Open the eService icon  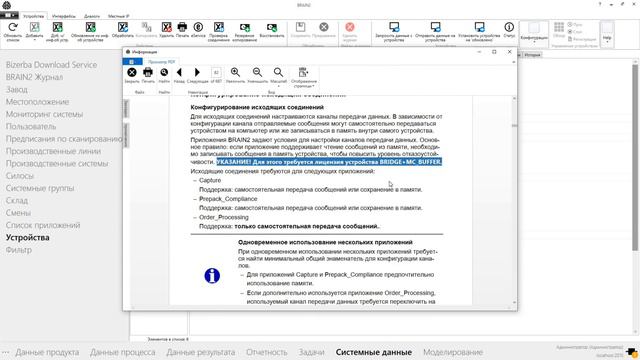[198, 27]
